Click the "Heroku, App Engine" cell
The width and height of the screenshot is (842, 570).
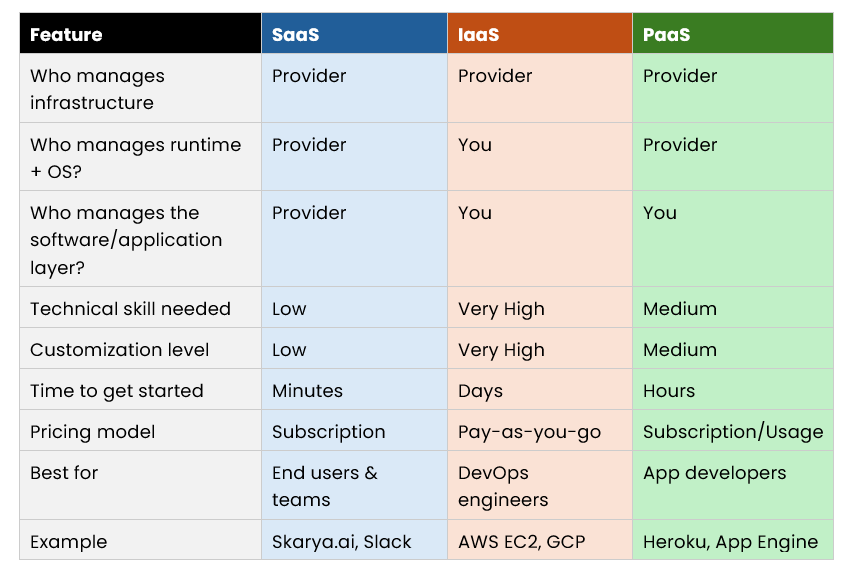click(730, 542)
